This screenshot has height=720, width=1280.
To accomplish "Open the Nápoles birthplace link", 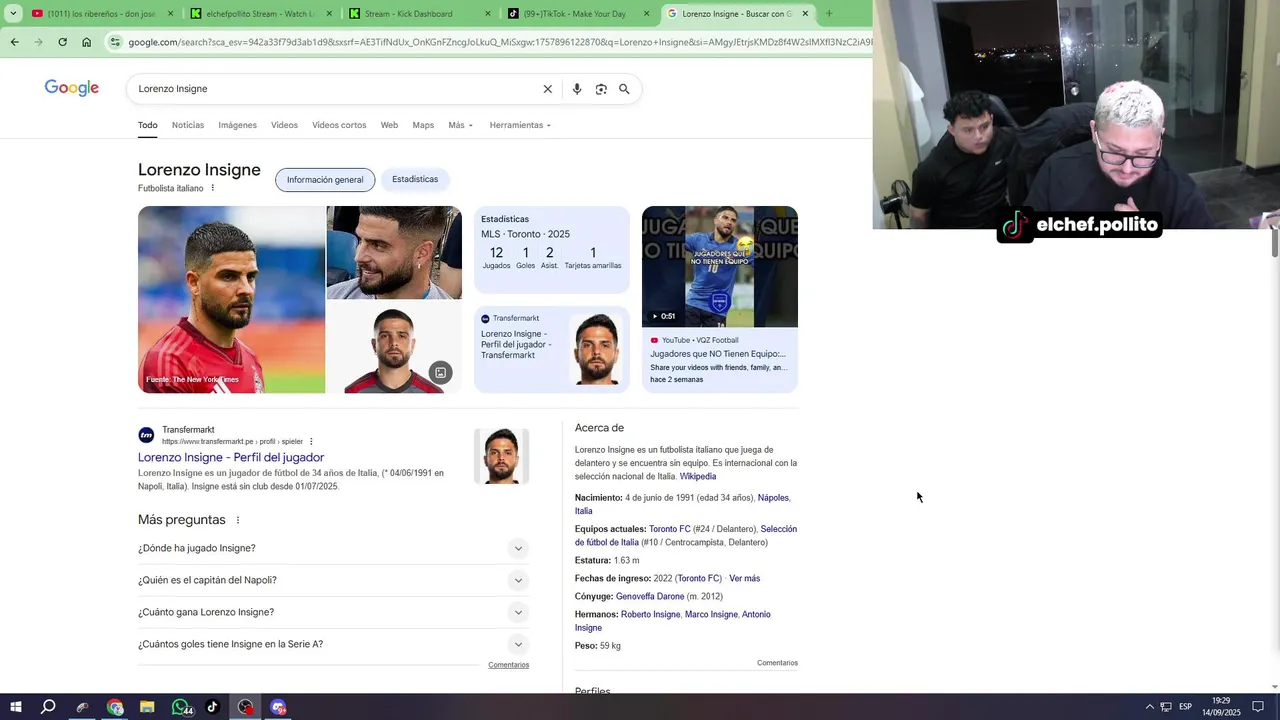I will tap(773, 497).
